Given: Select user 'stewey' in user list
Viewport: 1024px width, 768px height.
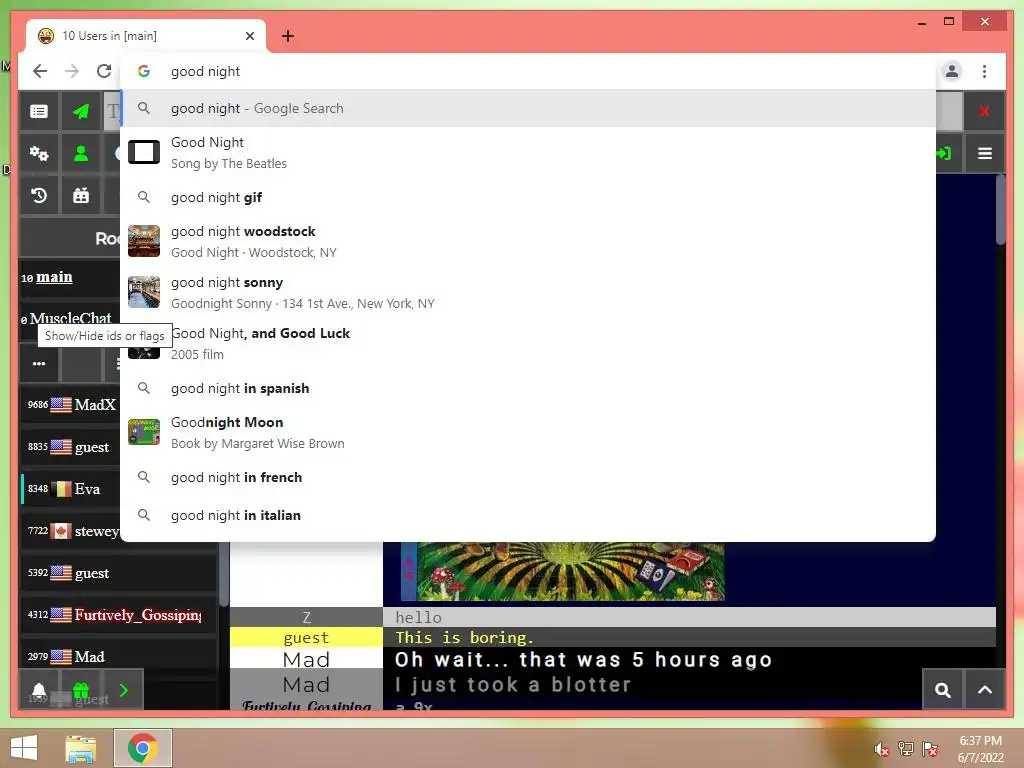Looking at the screenshot, I should [x=71, y=531].
